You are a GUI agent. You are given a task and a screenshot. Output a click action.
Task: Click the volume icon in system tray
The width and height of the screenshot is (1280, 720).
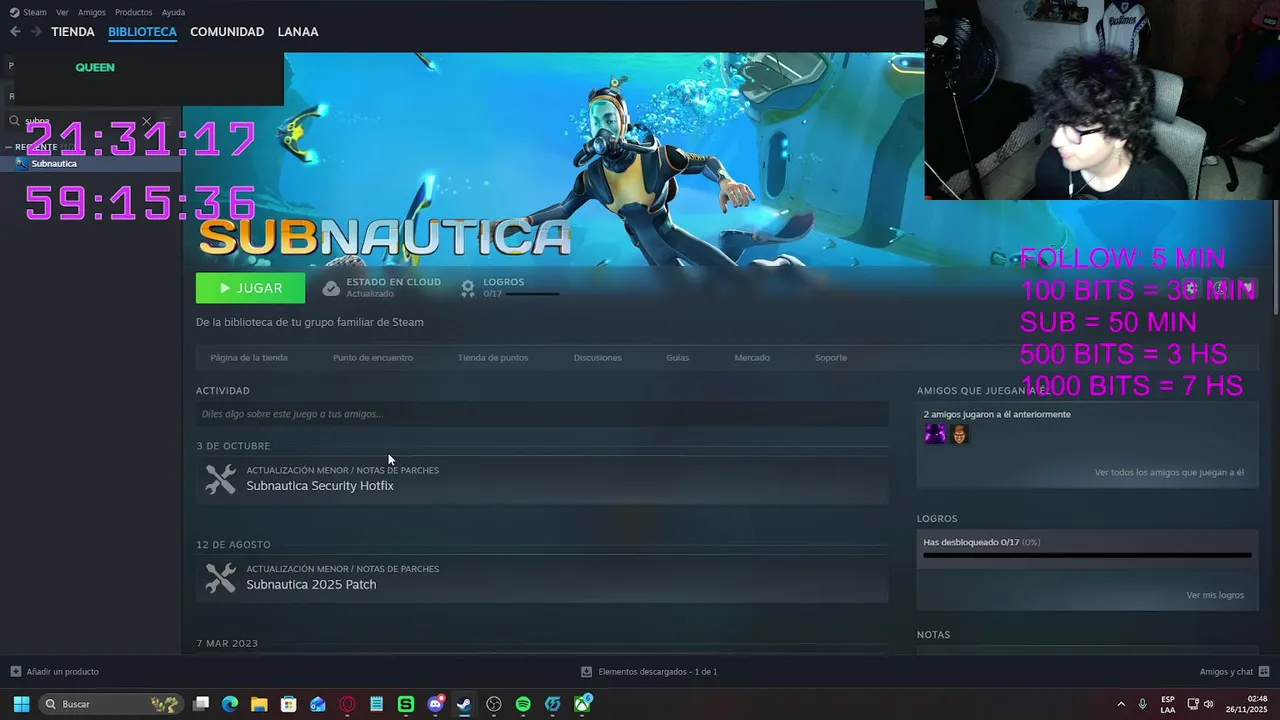[1208, 704]
